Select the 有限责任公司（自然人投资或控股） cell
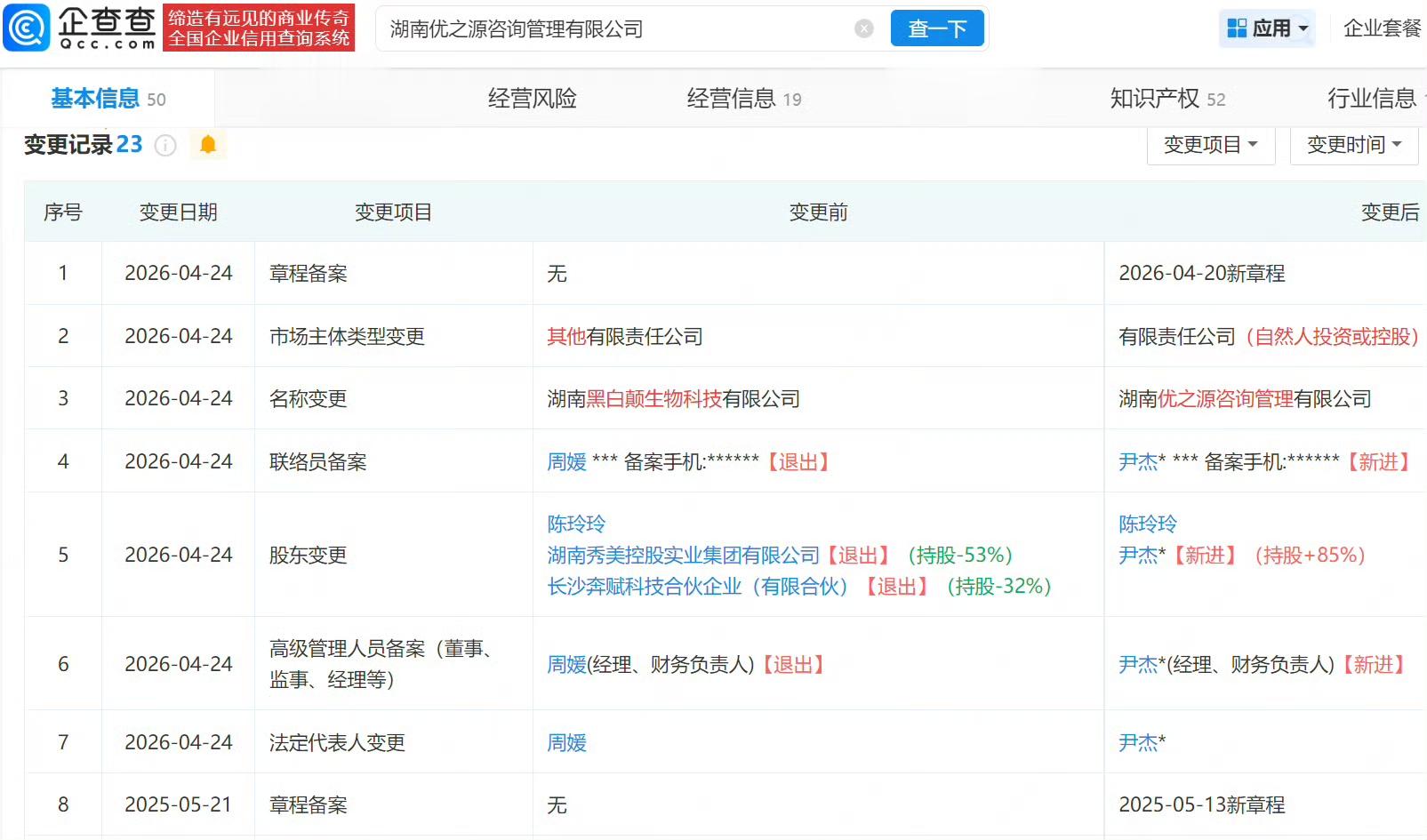This screenshot has width=1427, height=840. point(1265,336)
